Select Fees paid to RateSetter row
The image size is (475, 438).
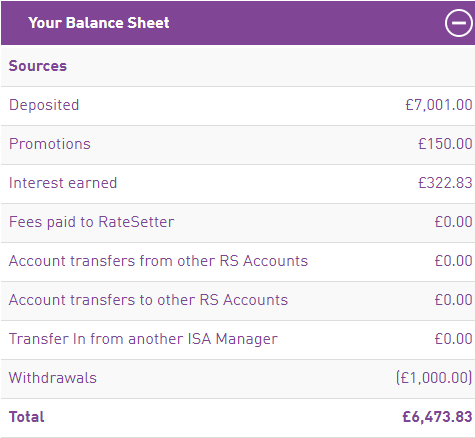pos(237,222)
